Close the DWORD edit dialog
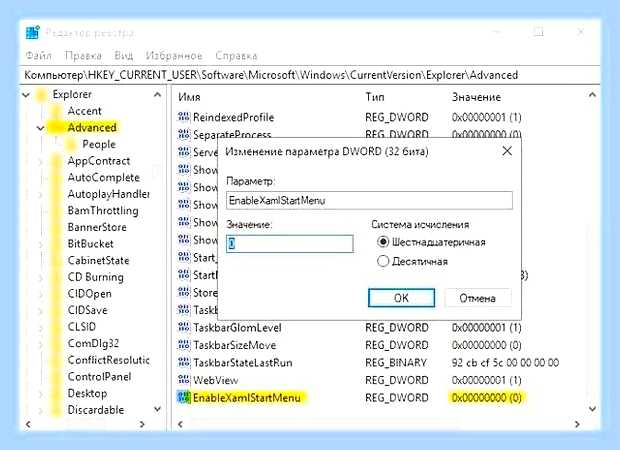 coord(507,151)
